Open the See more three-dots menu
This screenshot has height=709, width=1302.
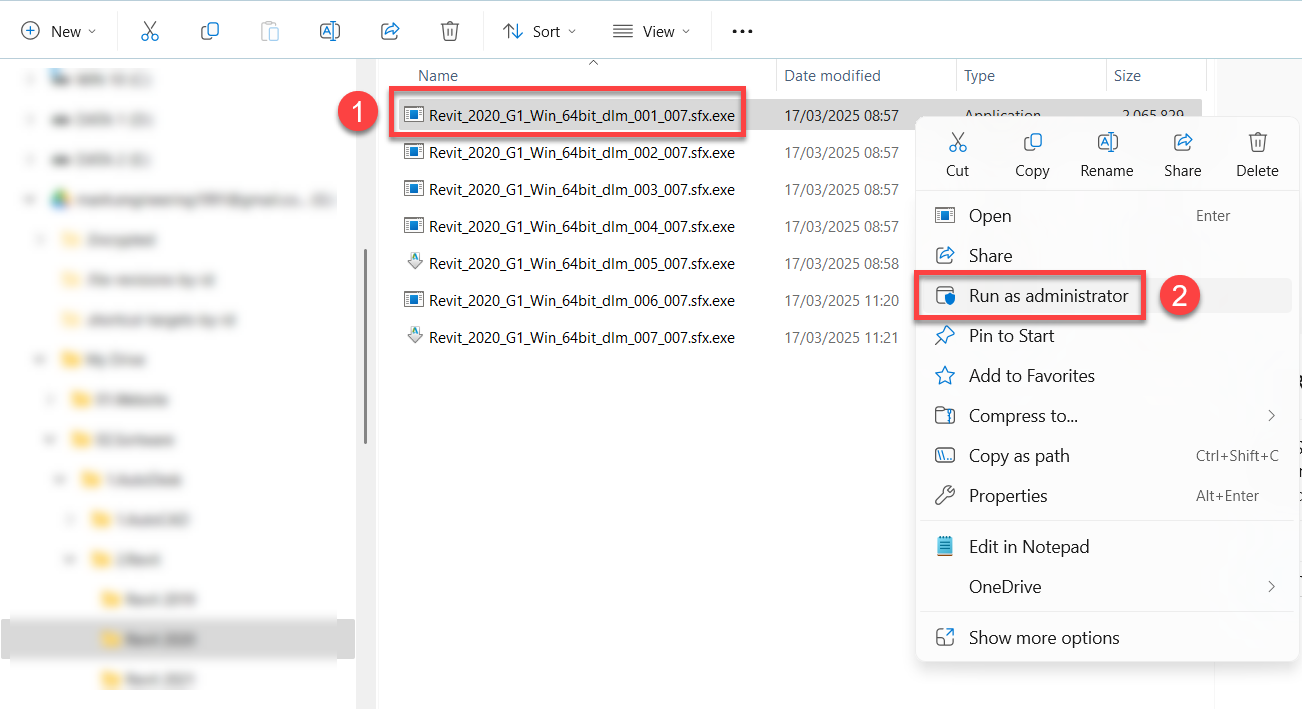click(742, 31)
